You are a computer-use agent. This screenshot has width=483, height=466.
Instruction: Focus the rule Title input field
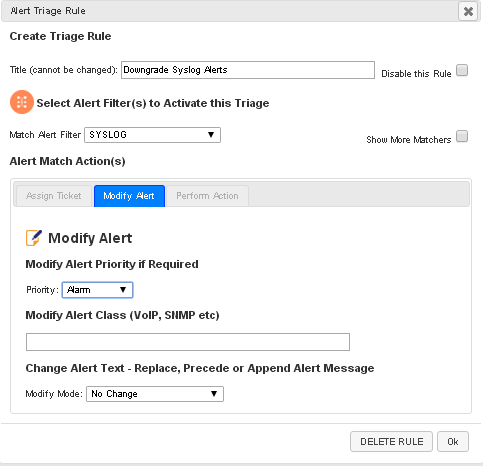[248, 70]
